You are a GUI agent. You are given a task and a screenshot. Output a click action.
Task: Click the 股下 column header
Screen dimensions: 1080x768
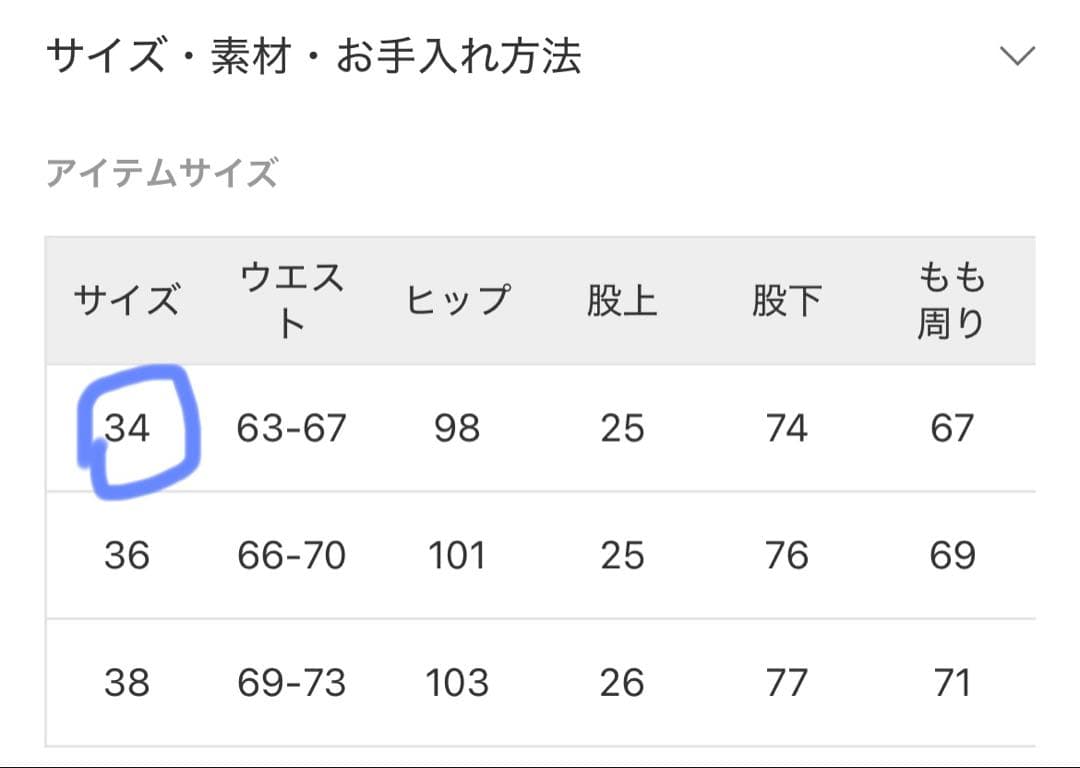tap(786, 300)
